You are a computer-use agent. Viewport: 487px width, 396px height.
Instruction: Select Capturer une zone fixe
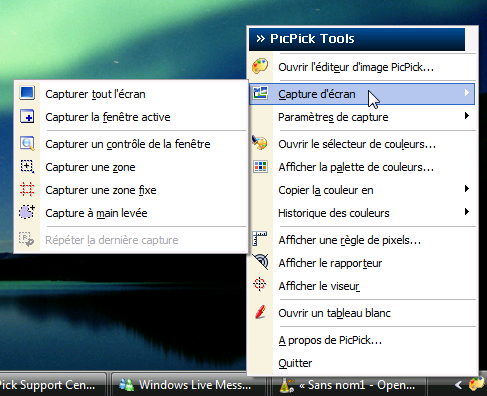click(x=131, y=190)
